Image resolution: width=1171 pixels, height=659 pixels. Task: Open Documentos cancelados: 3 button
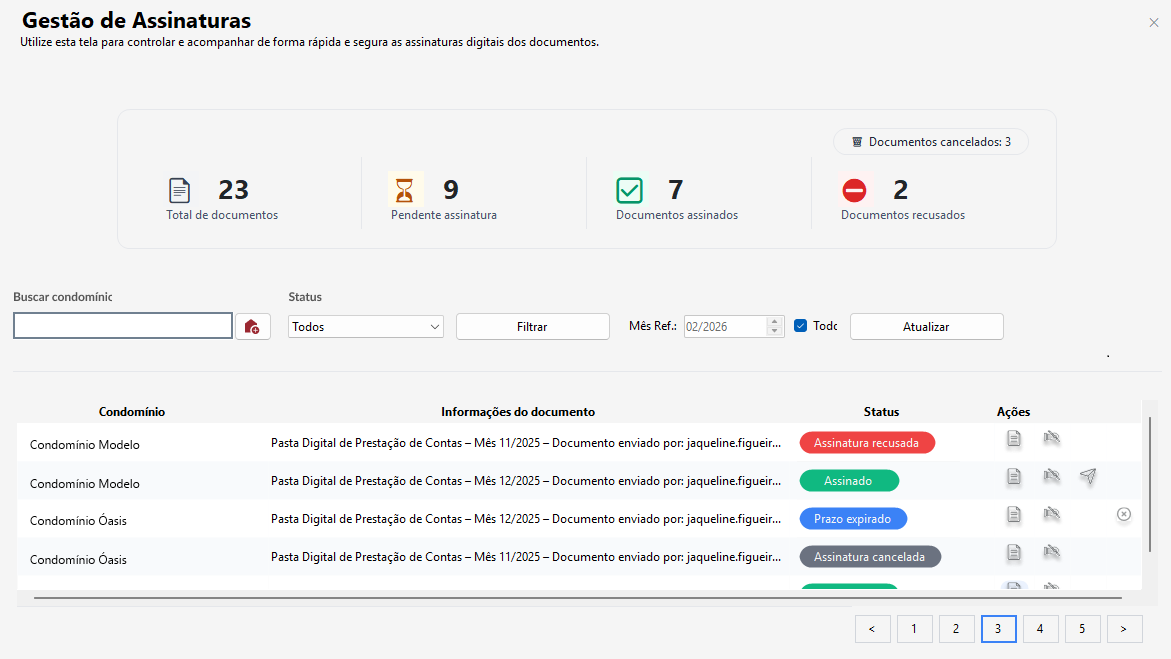(x=931, y=142)
